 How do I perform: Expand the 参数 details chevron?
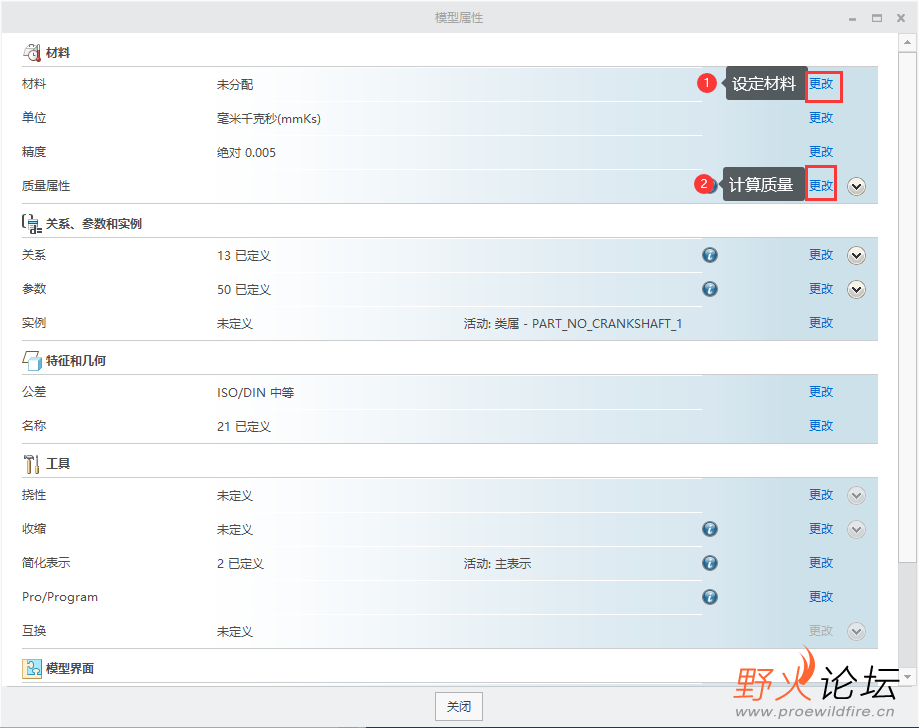tap(856, 290)
